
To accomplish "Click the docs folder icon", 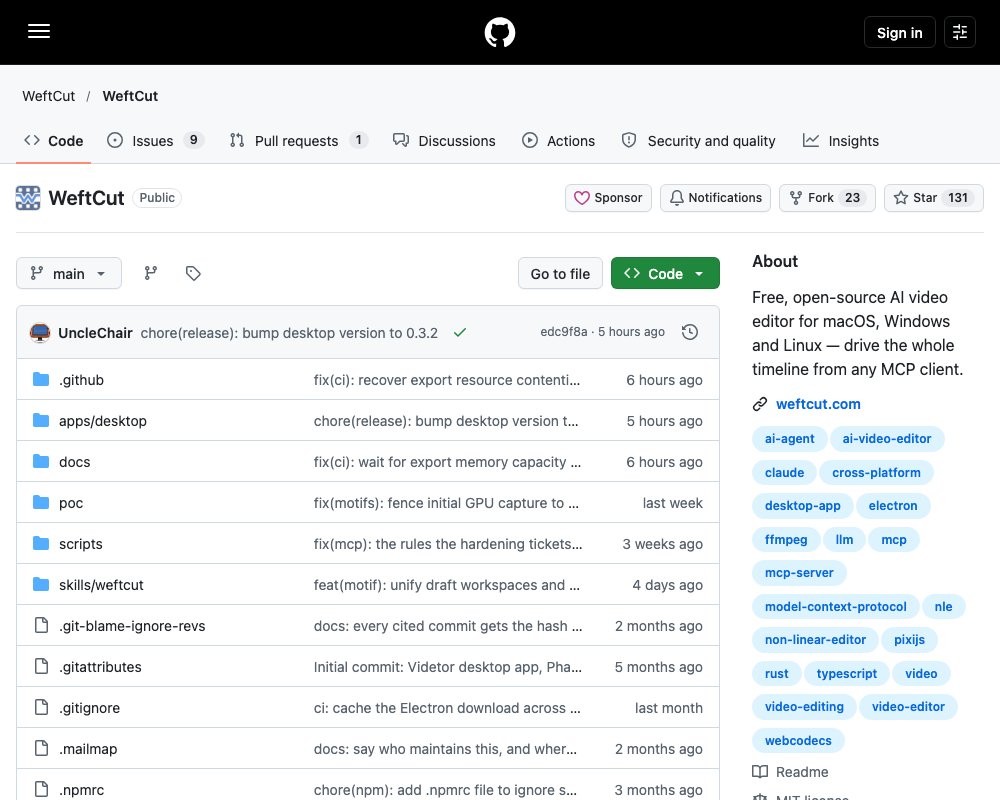I will [x=41, y=461].
